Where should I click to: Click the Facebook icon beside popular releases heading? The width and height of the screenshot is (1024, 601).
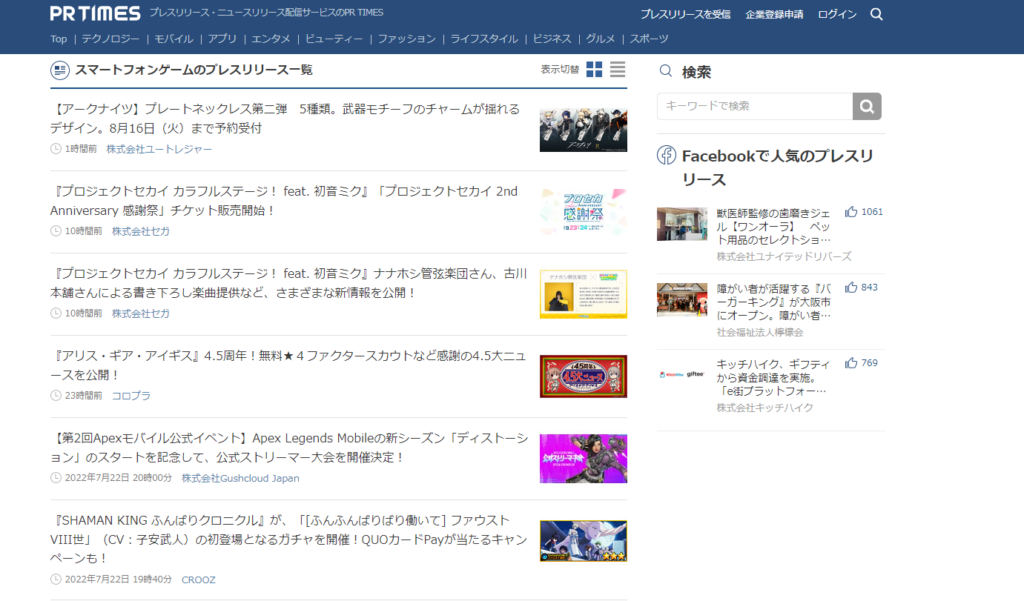pyautogui.click(x=666, y=155)
